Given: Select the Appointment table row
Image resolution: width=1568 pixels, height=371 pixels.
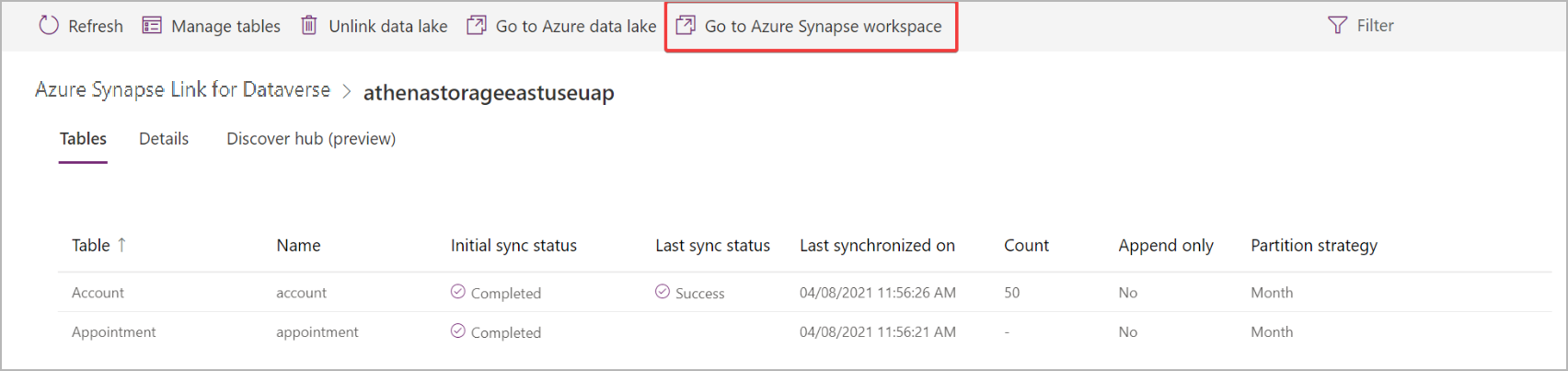Looking at the screenshot, I should coord(114,332).
